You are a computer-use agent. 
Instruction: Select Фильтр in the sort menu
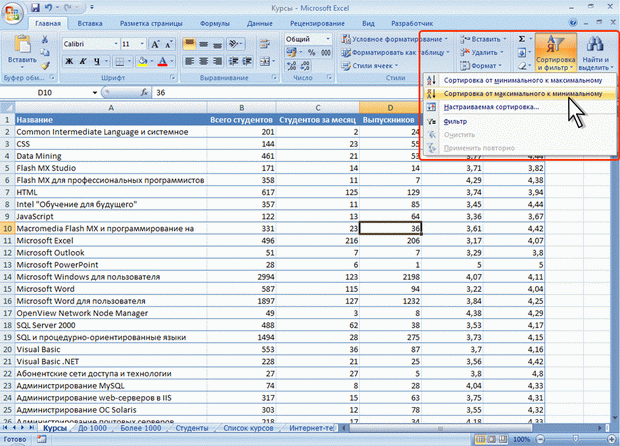520,121
